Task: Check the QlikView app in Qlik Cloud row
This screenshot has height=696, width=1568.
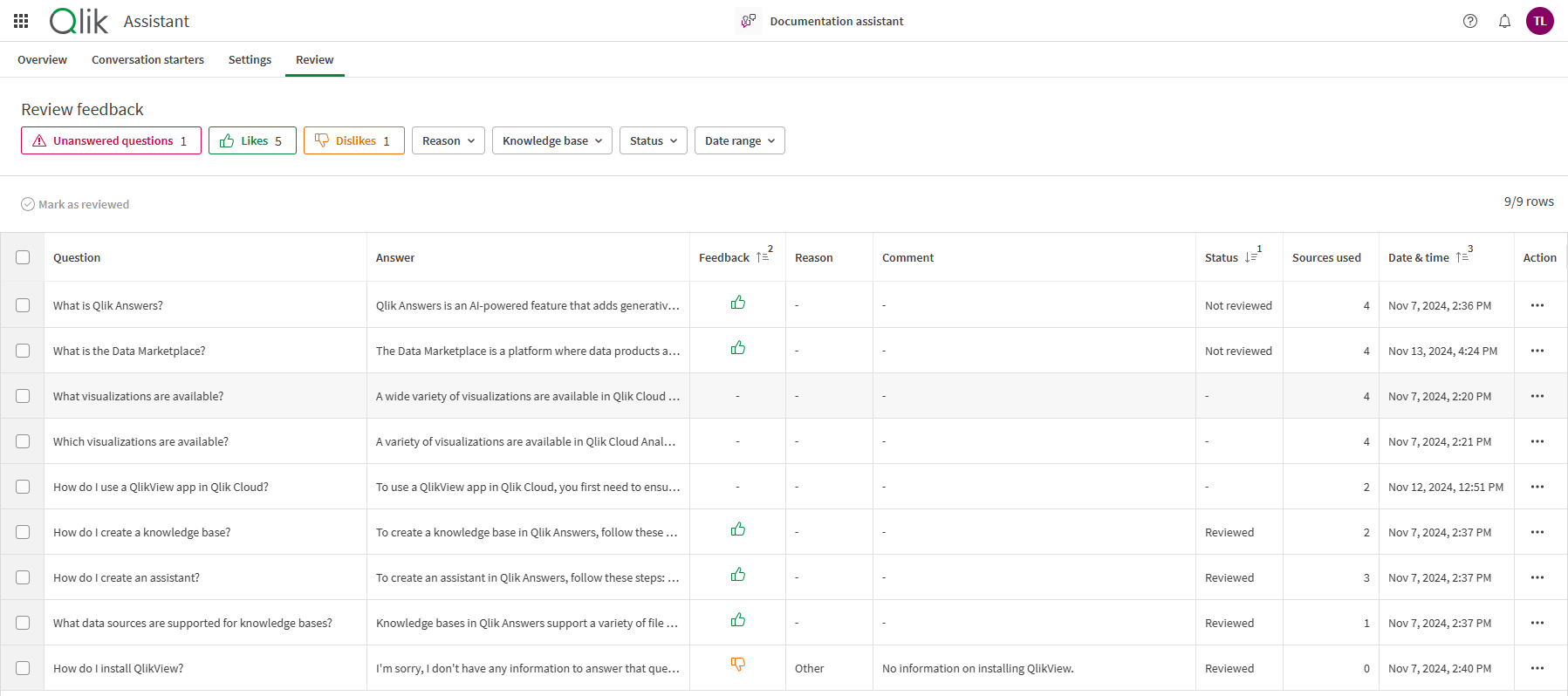Action: 23,487
